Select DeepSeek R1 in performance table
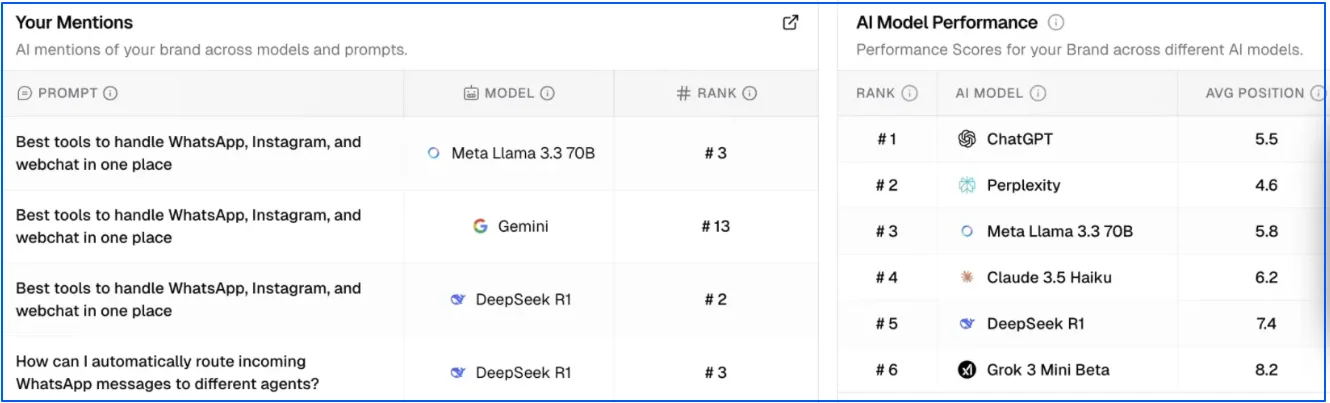This screenshot has height=403, width=1330. (1035, 323)
